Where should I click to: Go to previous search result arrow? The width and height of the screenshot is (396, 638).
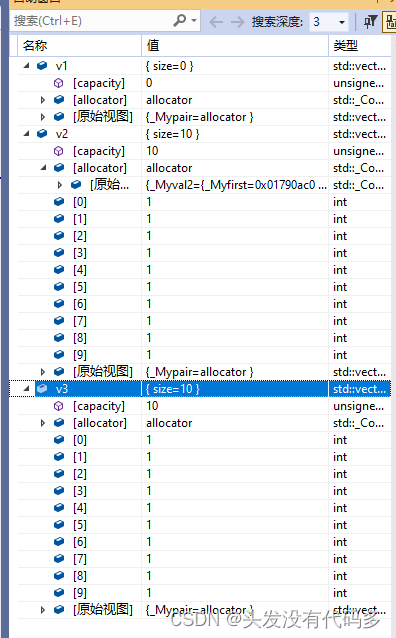[x=216, y=21]
